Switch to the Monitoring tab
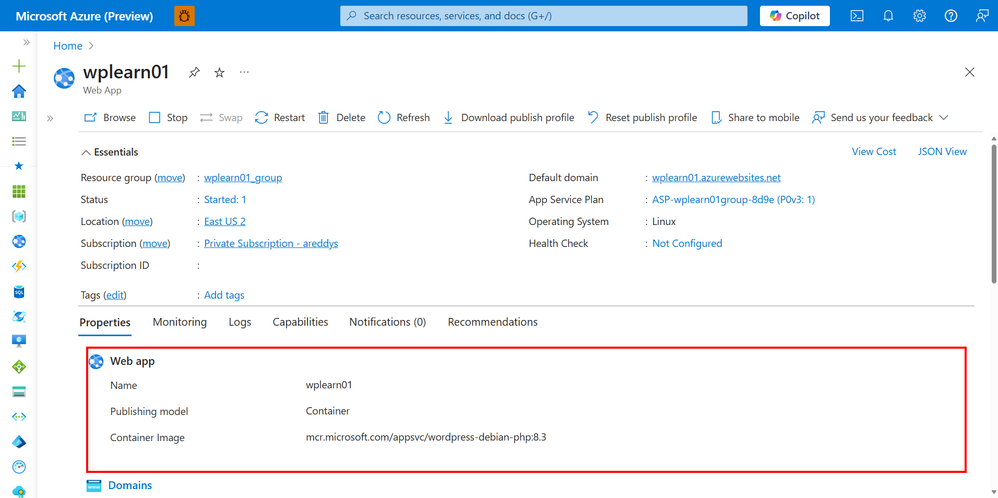The height and width of the screenshot is (498, 998). [179, 322]
